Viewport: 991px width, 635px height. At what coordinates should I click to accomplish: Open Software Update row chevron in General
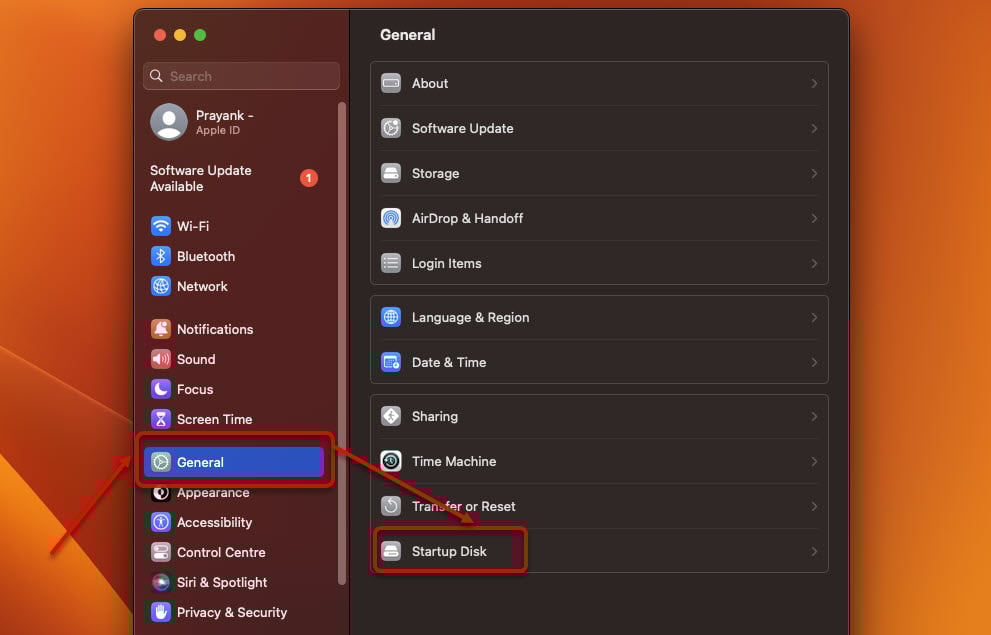pyautogui.click(x=814, y=128)
